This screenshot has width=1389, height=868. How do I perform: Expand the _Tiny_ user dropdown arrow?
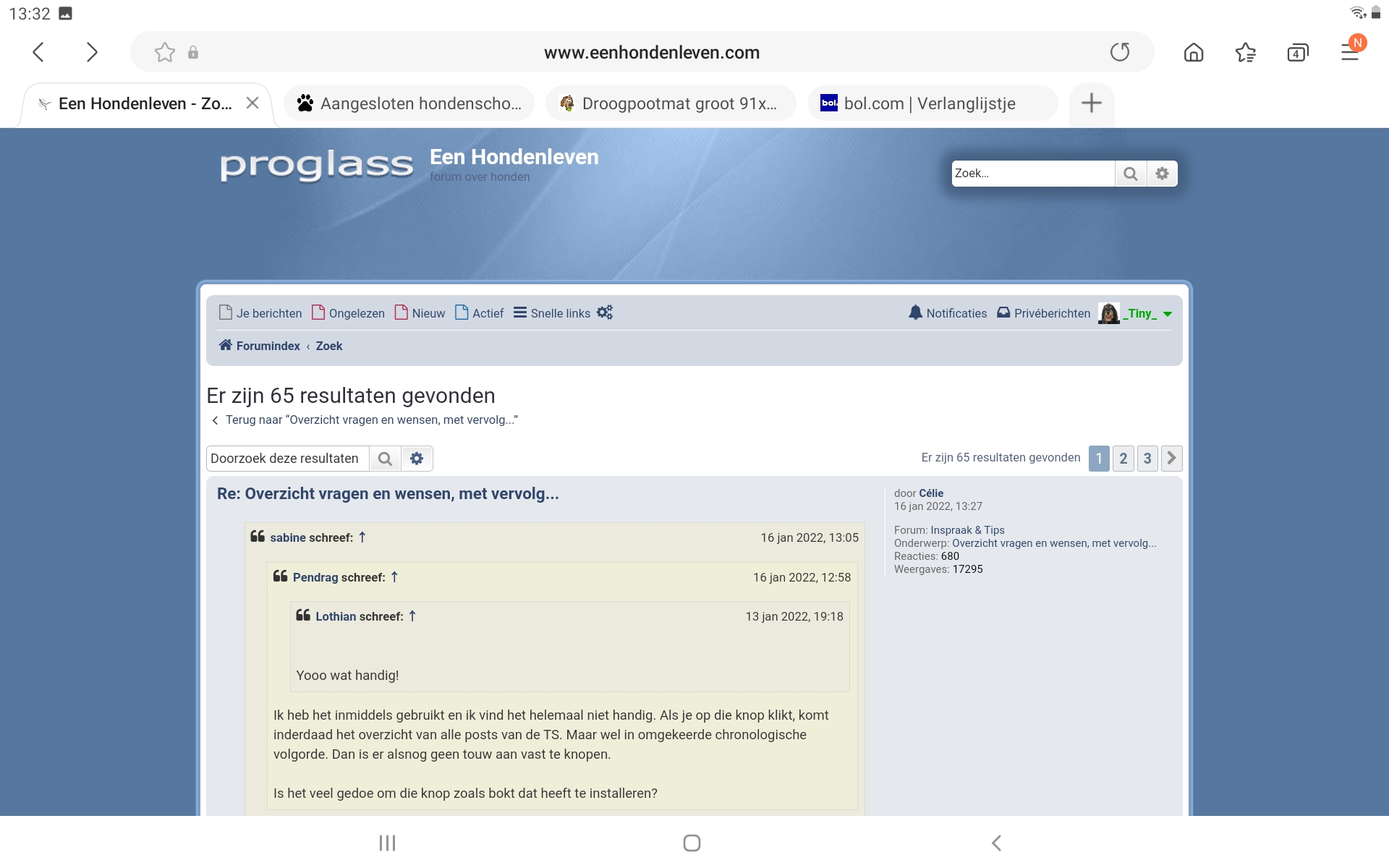click(x=1168, y=314)
